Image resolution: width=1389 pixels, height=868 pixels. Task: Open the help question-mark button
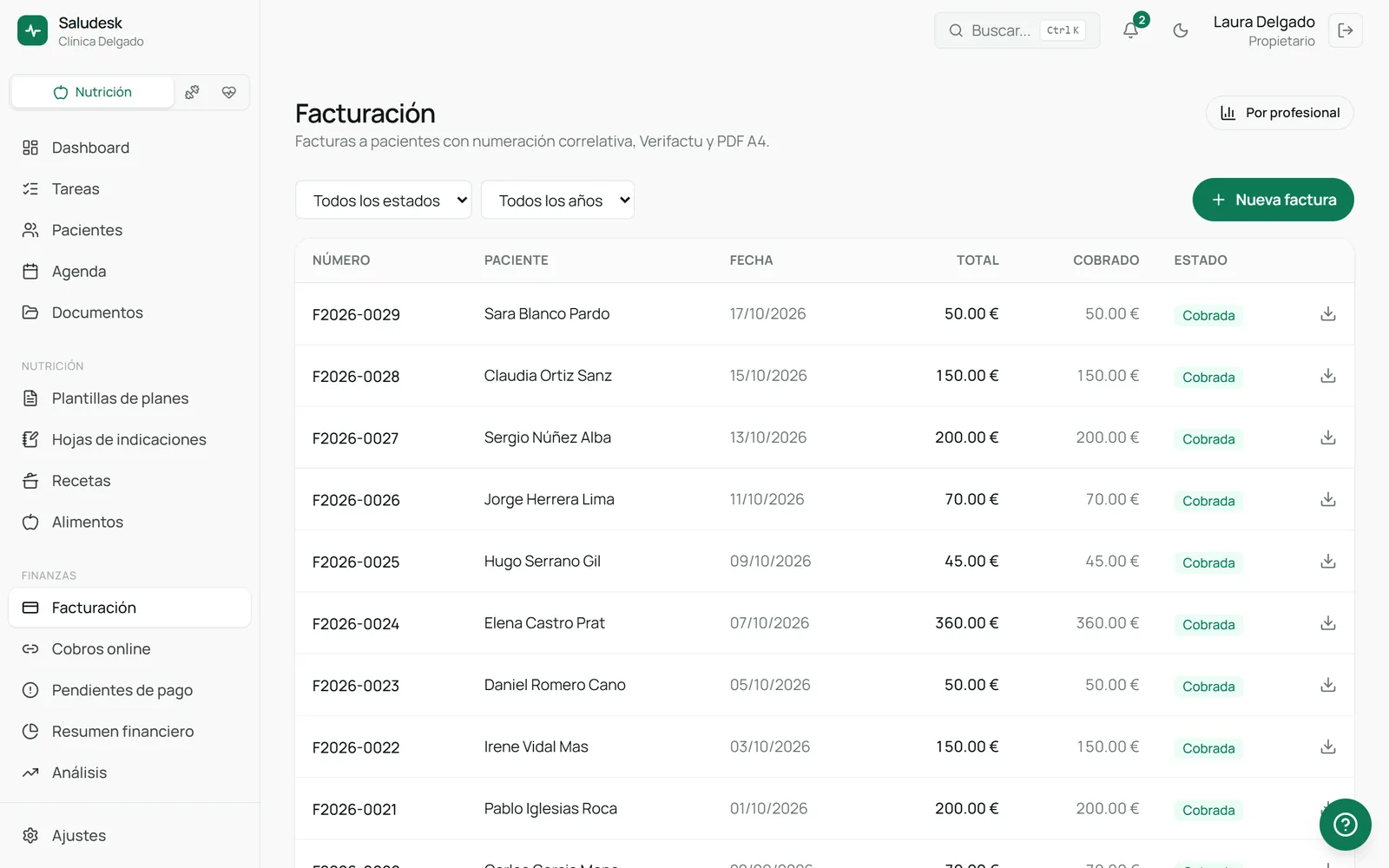[1345, 824]
